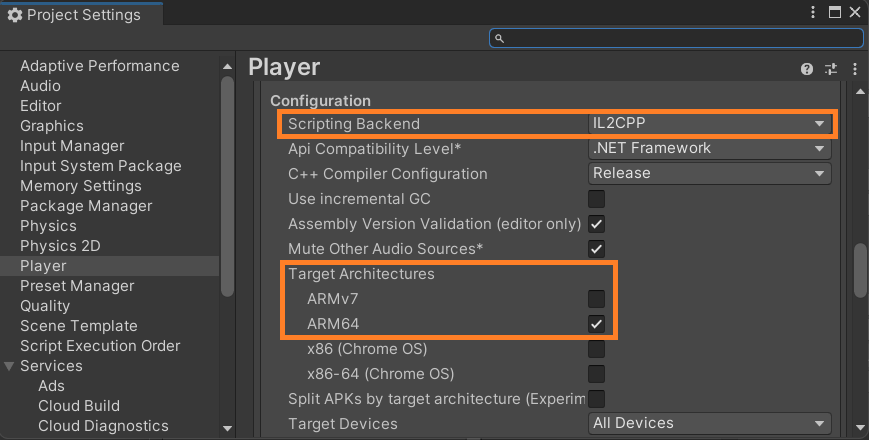Click the Player preset sliders icon

pyautogui.click(x=831, y=69)
